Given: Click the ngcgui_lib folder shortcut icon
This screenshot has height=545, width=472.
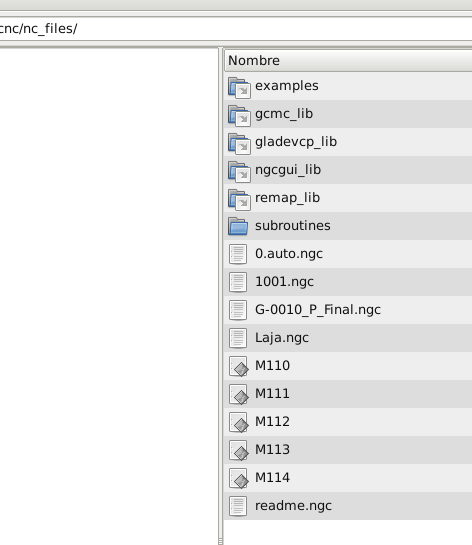Looking at the screenshot, I should coord(239,171).
